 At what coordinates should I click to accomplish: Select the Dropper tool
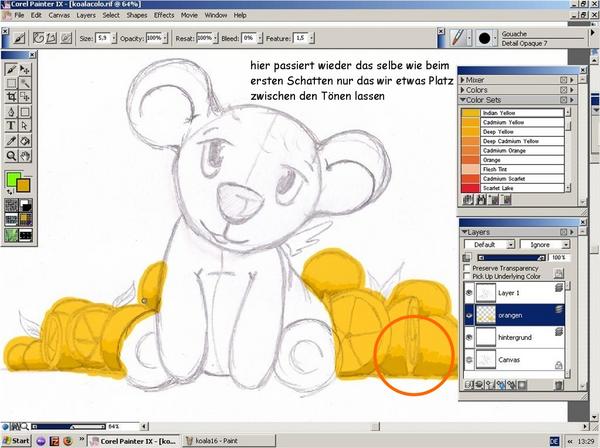pos(11,141)
